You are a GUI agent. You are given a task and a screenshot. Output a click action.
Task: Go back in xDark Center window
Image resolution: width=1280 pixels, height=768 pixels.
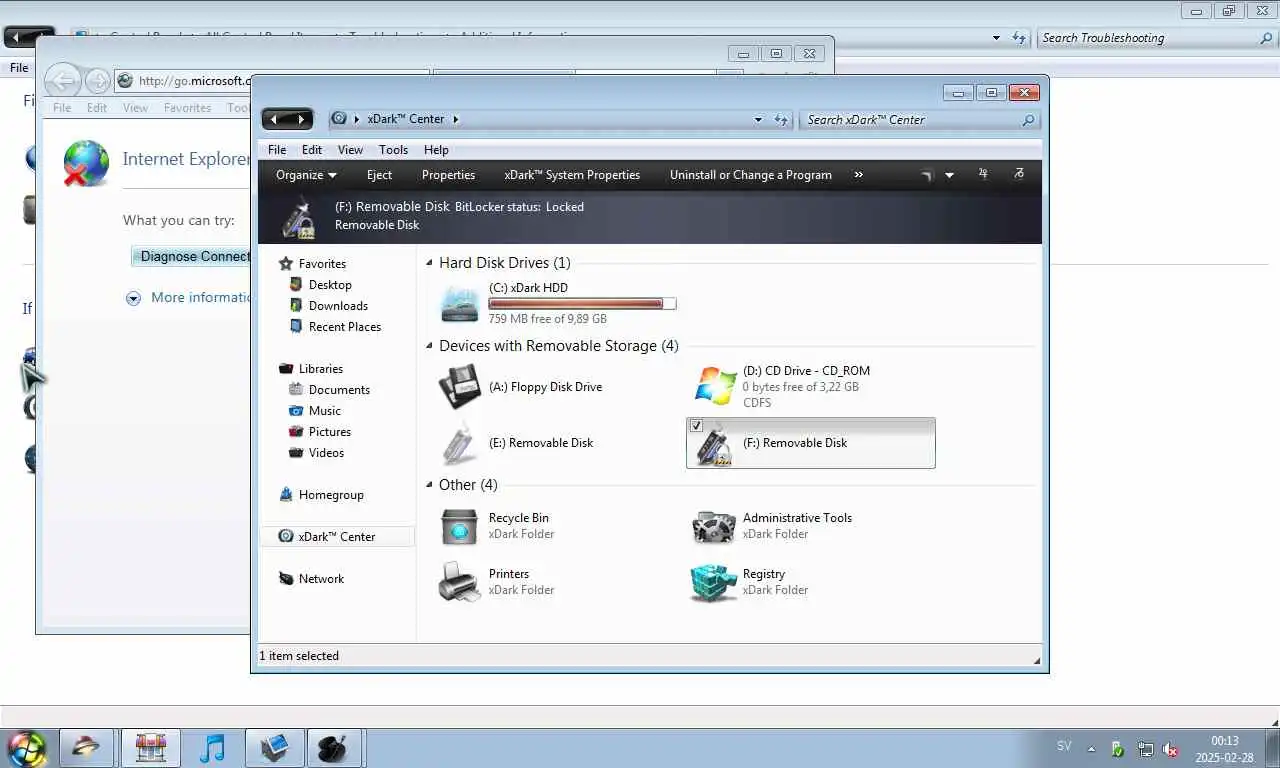(275, 119)
